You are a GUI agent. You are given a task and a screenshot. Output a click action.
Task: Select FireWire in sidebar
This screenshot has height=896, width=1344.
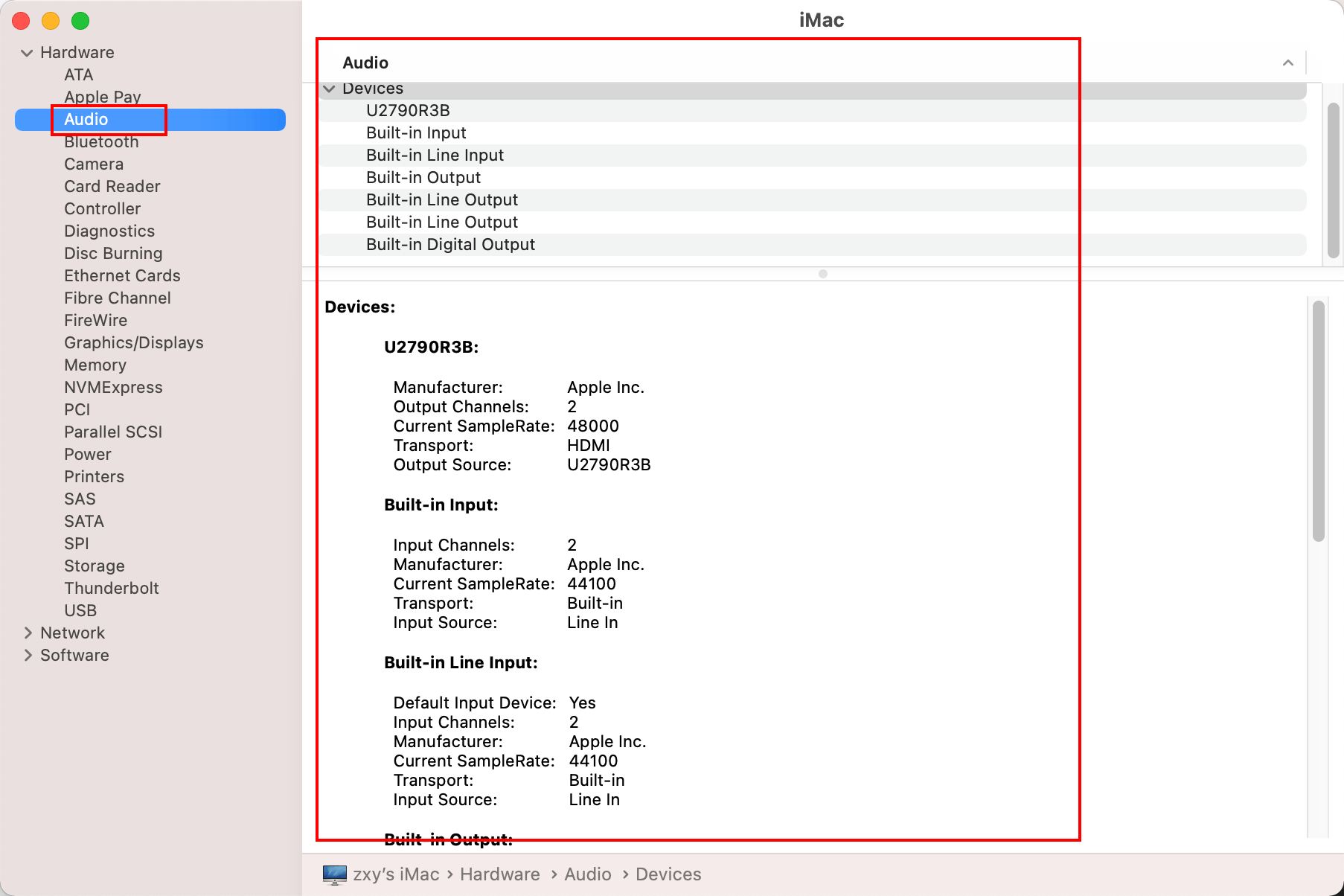(95, 321)
